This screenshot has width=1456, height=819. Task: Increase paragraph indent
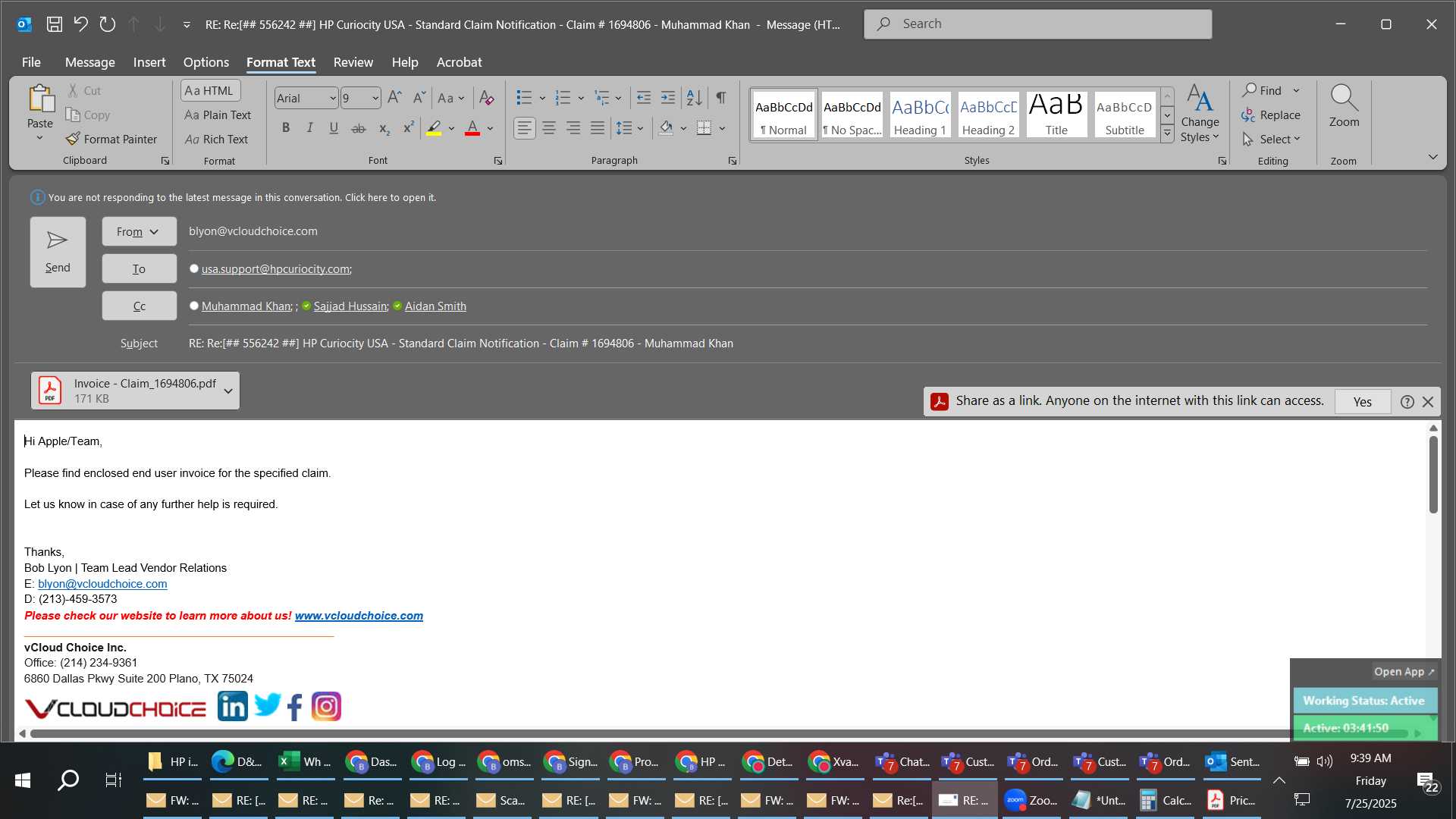[x=668, y=98]
